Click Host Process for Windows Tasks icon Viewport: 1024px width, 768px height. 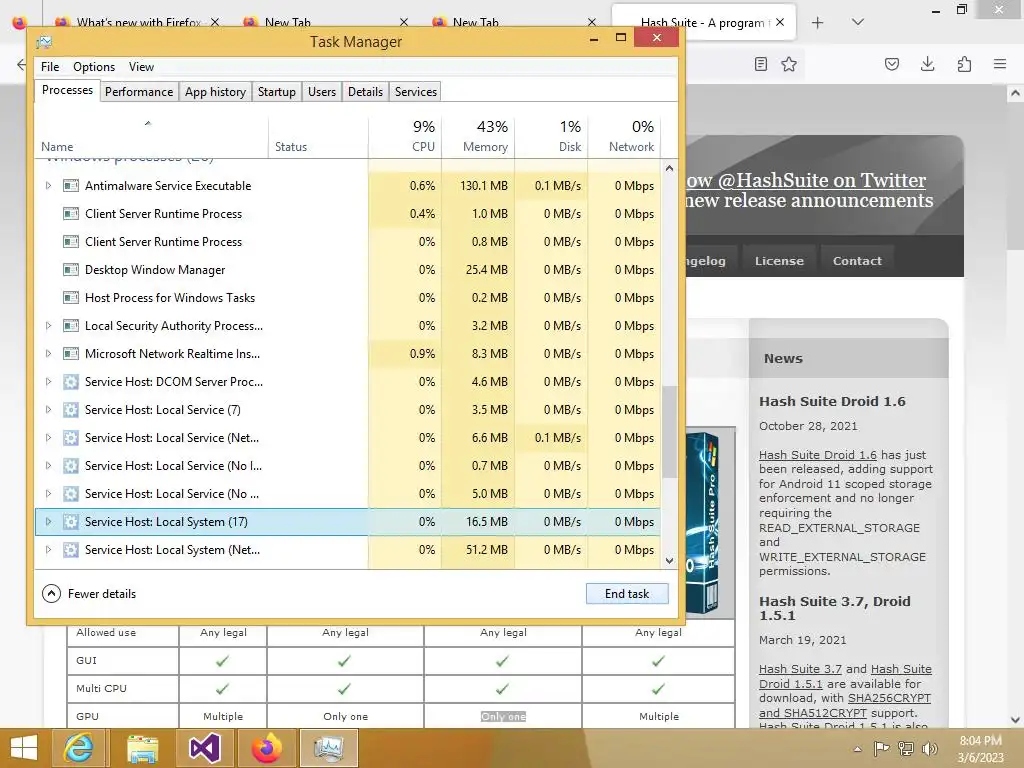[71, 298]
